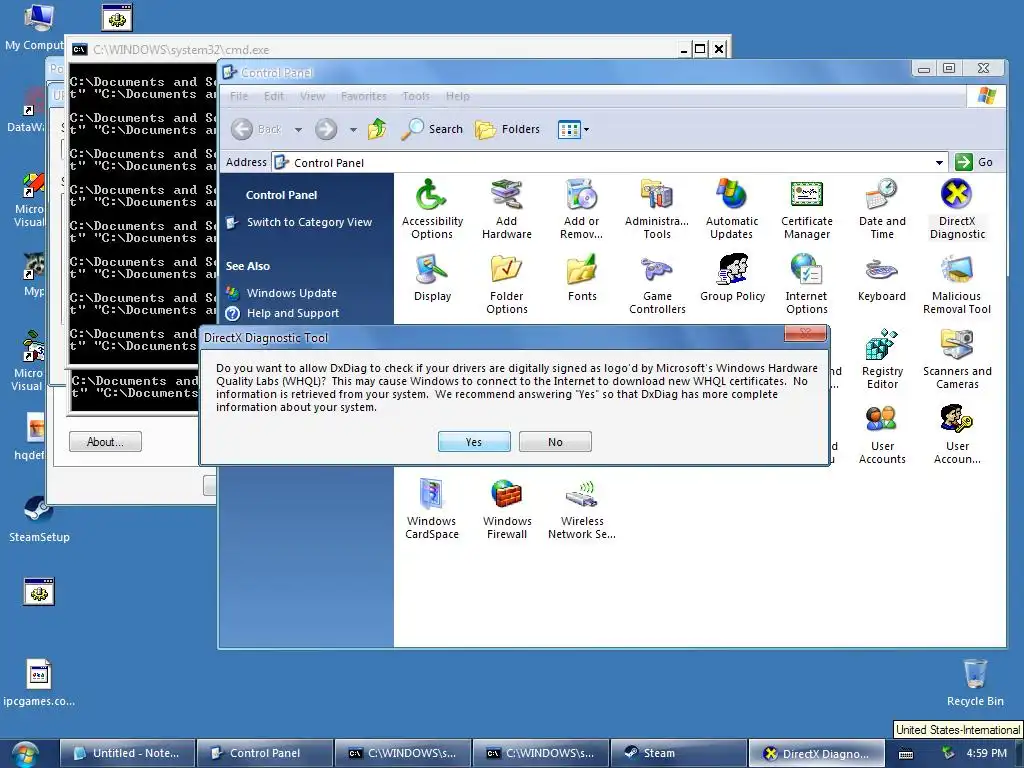Viewport: 1024px width, 768px height.
Task: Click the Forward arrow button
Action: tap(326, 129)
